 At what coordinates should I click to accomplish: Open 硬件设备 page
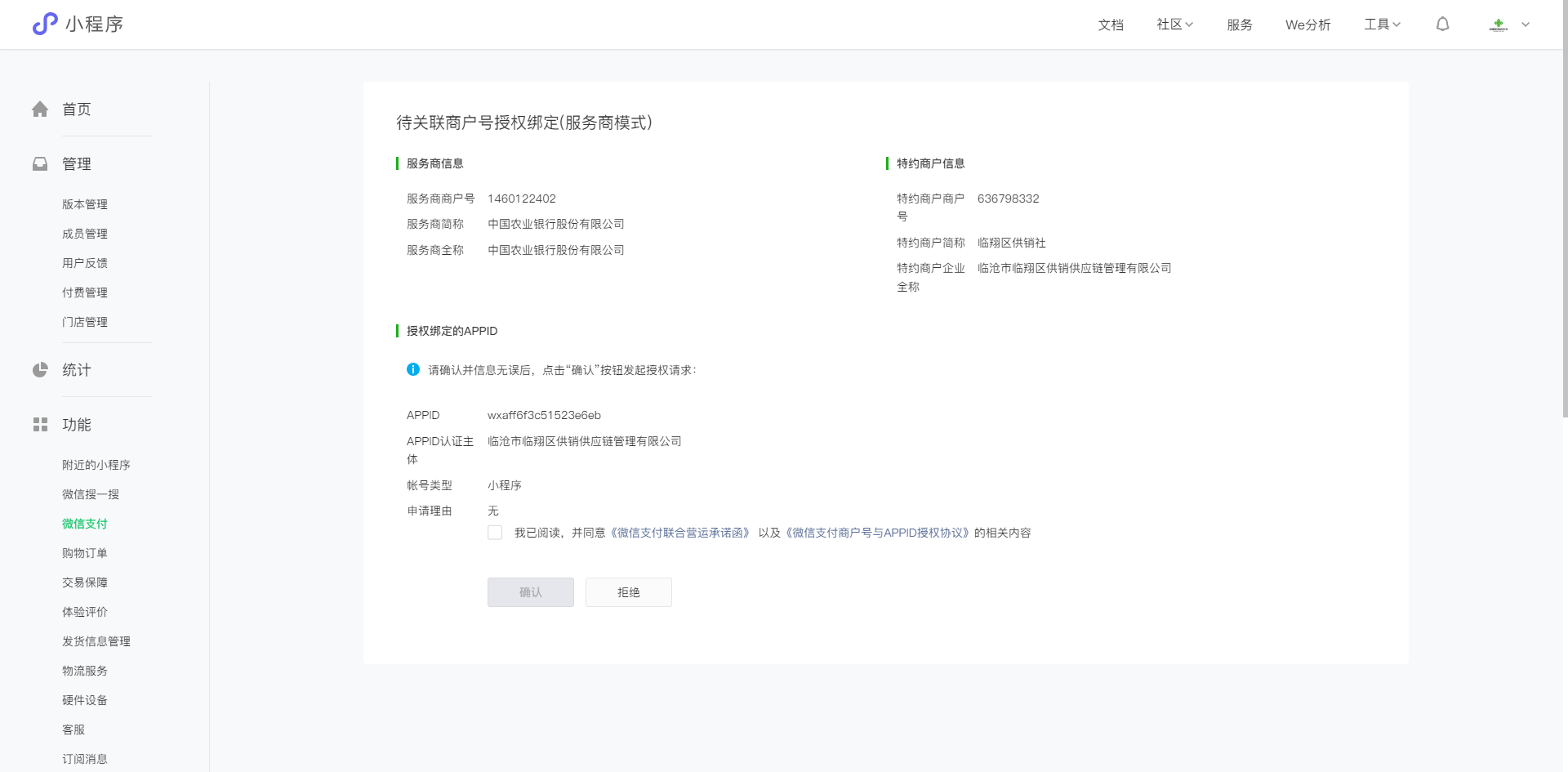coord(85,700)
